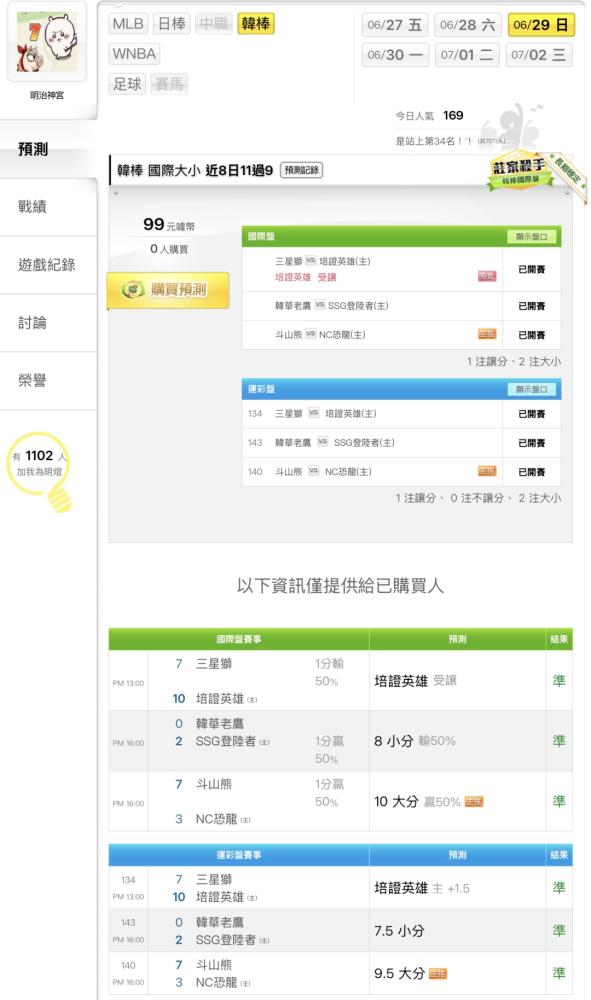Image resolution: width=591 pixels, height=1000 pixels.
Task: Click orange tag beside 9.5 大分 prediction
Action: (x=438, y=974)
